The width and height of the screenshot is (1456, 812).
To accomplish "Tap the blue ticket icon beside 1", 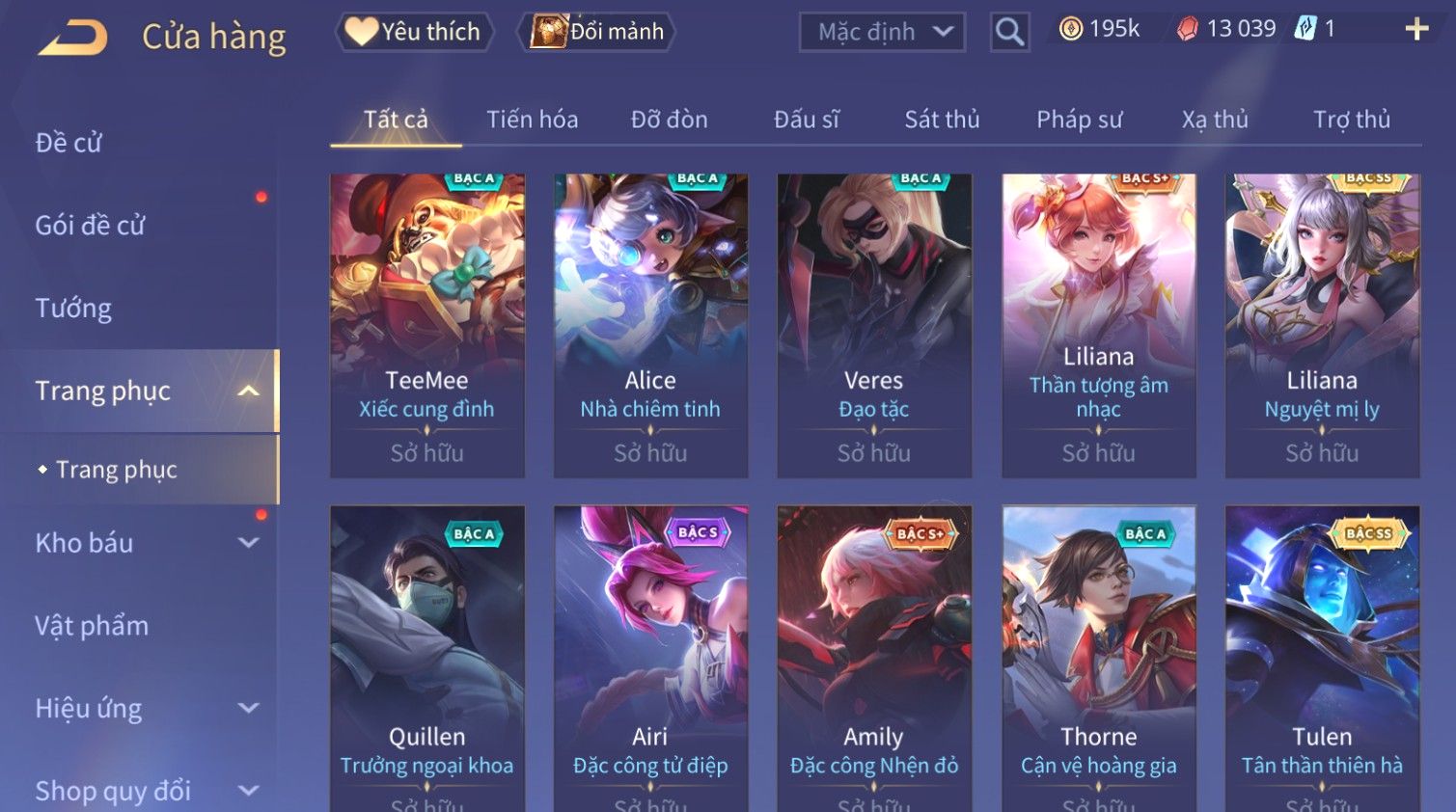I will coord(1305,28).
